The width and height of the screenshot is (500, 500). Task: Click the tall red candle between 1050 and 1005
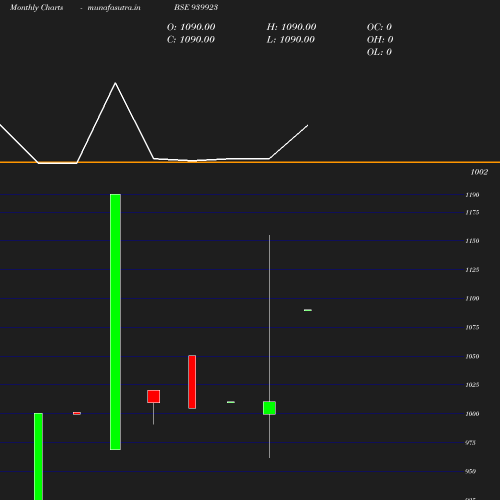pos(192,382)
